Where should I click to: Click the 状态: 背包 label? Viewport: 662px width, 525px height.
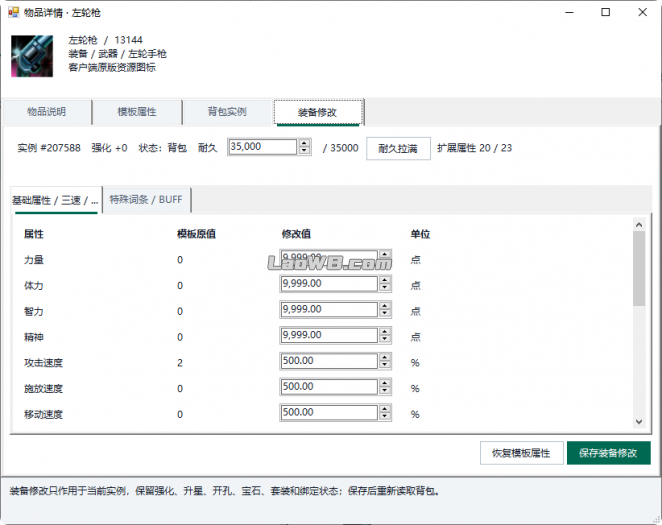click(163, 148)
